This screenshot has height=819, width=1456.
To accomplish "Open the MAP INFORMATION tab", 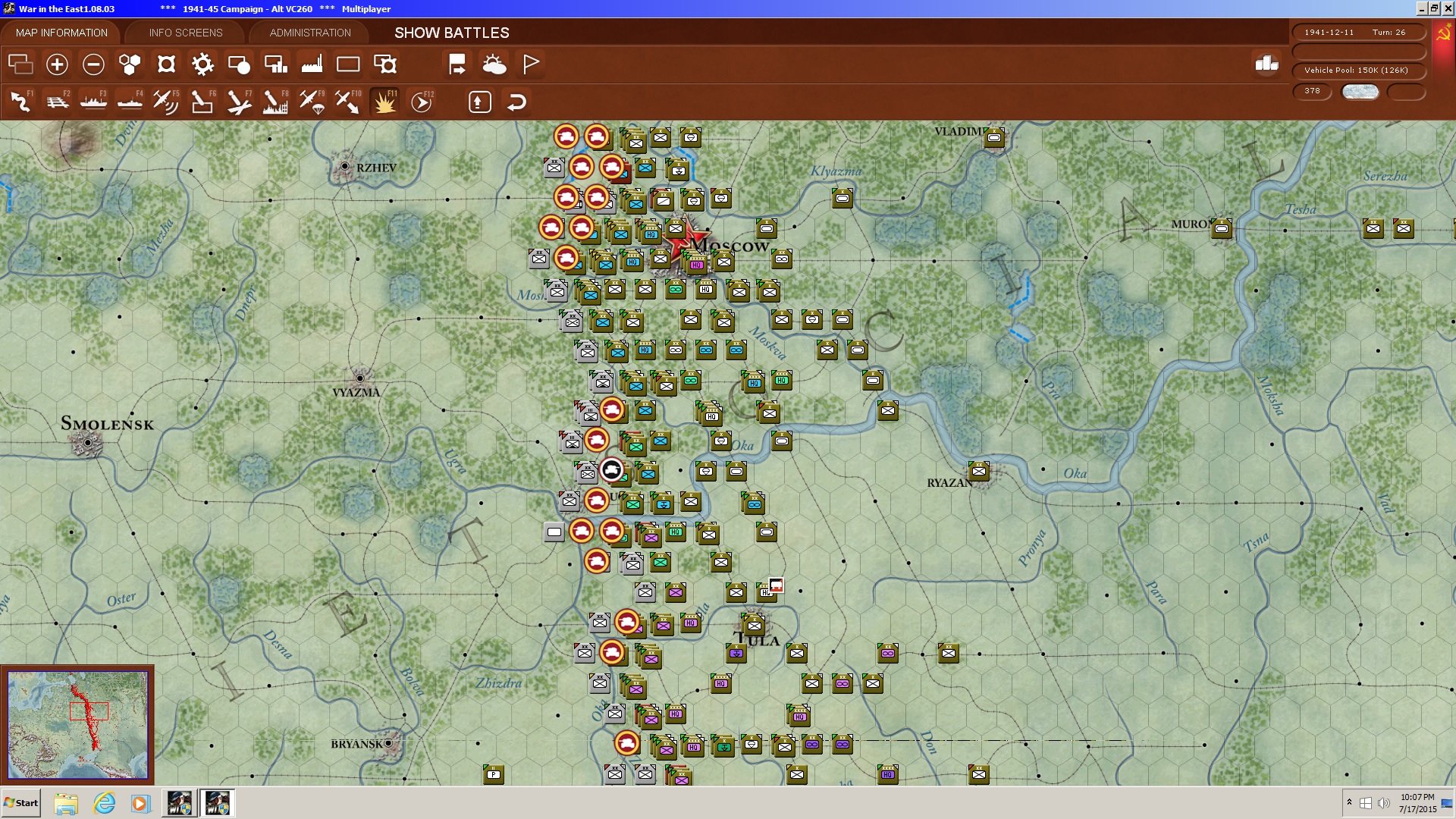I will point(61,33).
